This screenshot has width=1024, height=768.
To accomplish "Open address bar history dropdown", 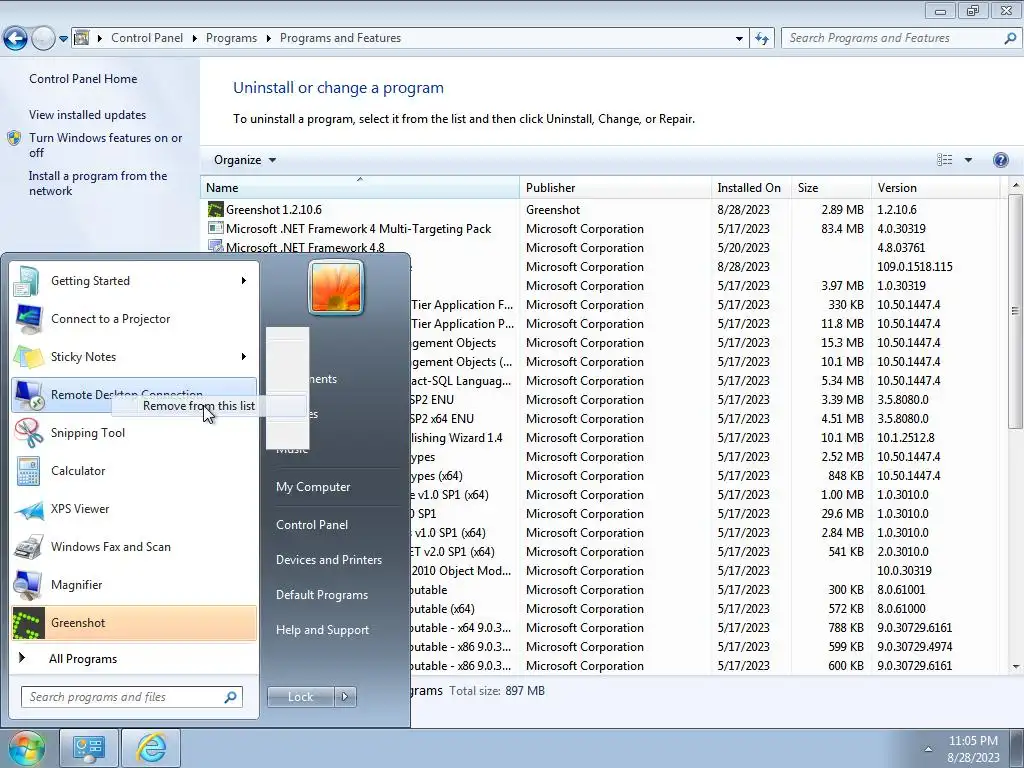I will point(739,38).
